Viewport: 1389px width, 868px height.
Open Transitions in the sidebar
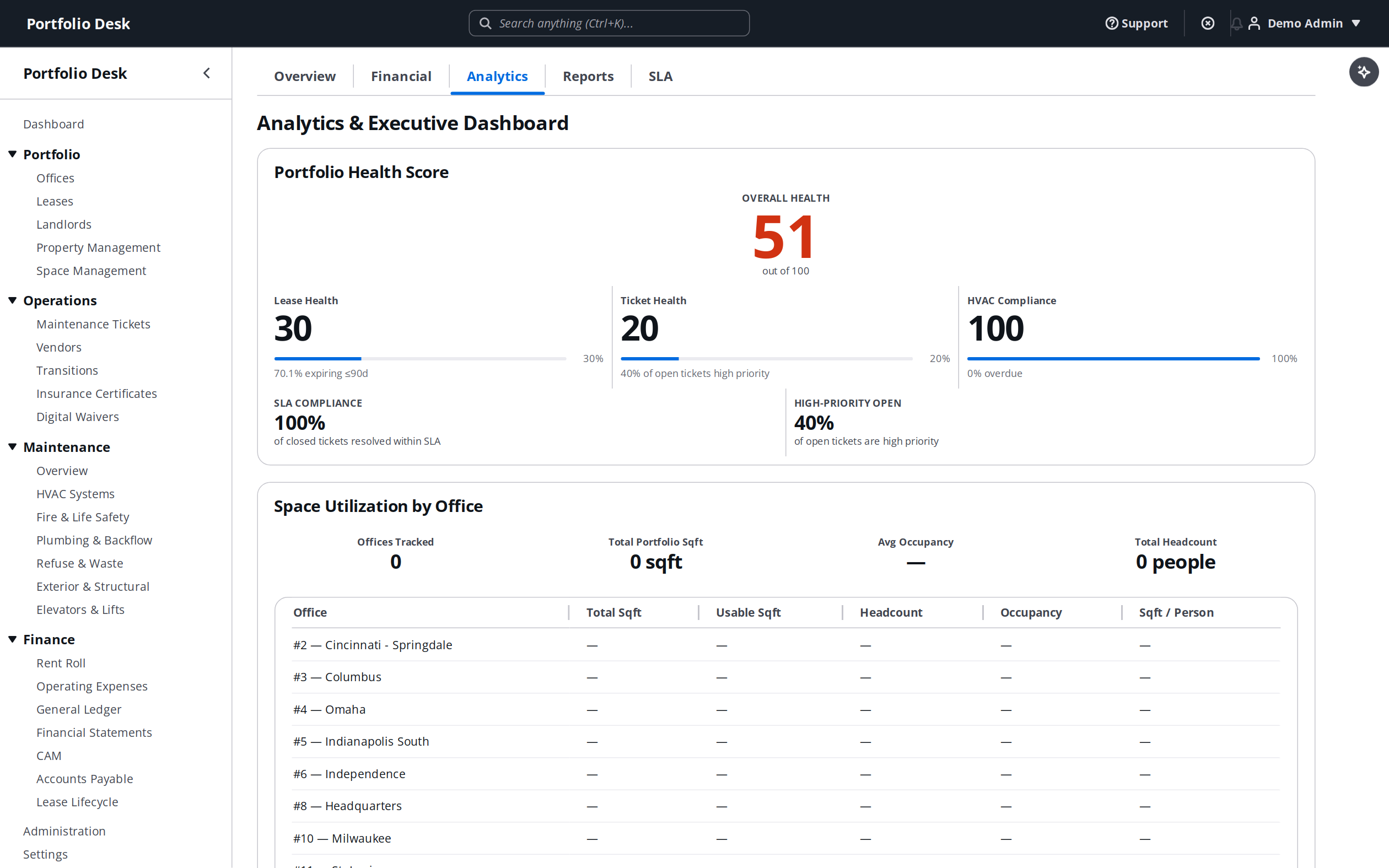tap(67, 370)
